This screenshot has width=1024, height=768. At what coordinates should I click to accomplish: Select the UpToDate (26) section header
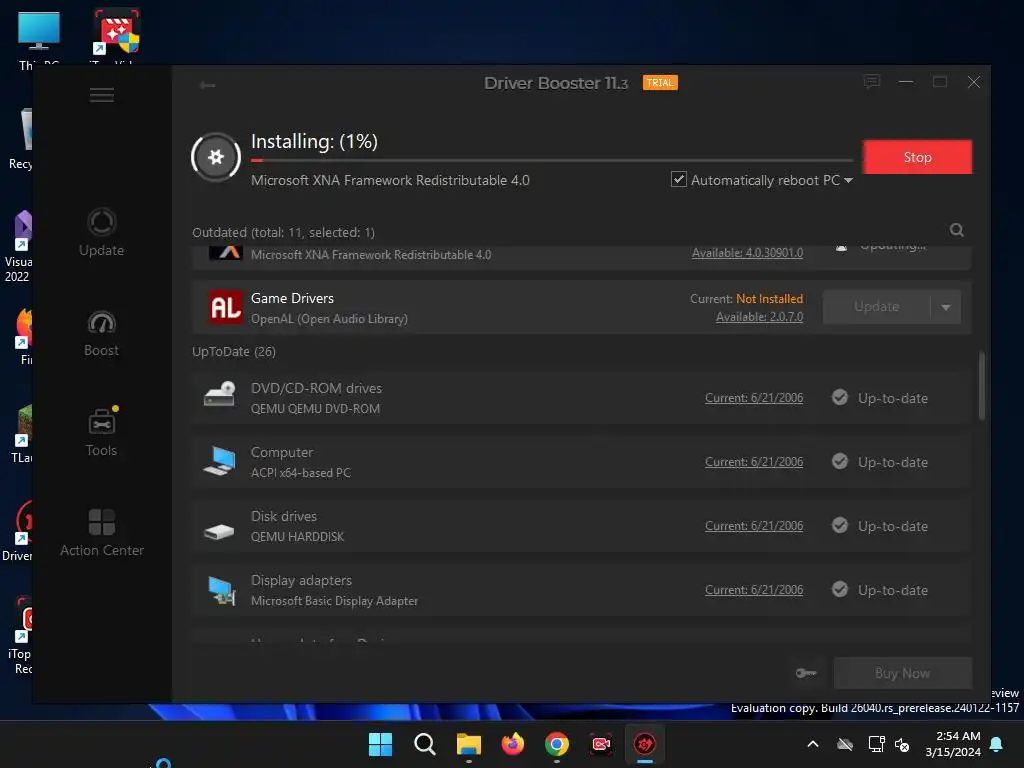[234, 351]
